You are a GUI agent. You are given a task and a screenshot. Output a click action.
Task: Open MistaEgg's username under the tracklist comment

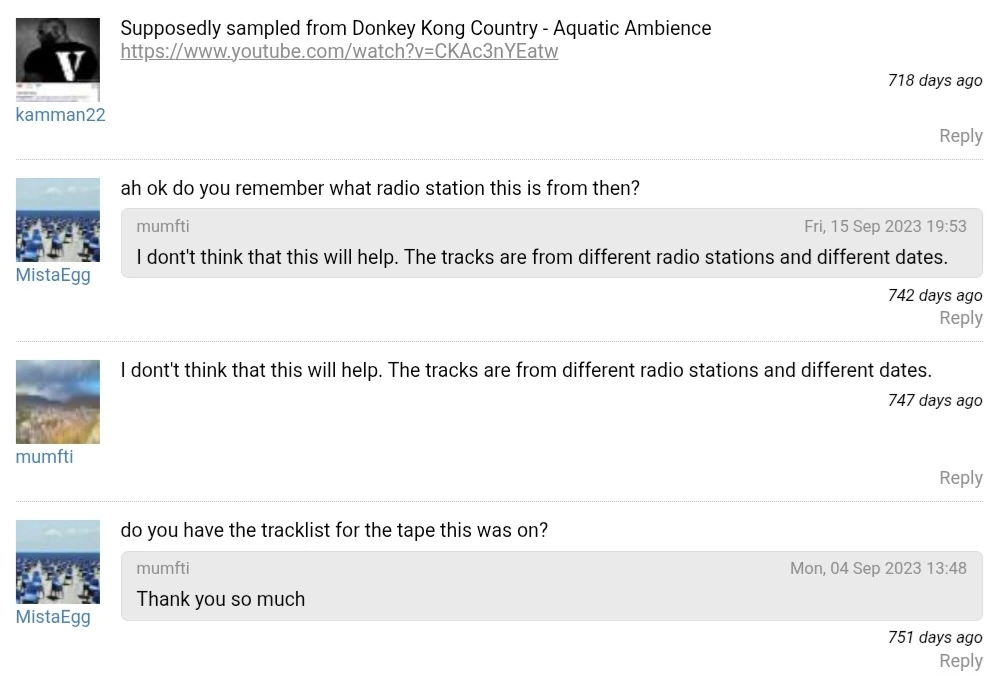click(x=53, y=617)
